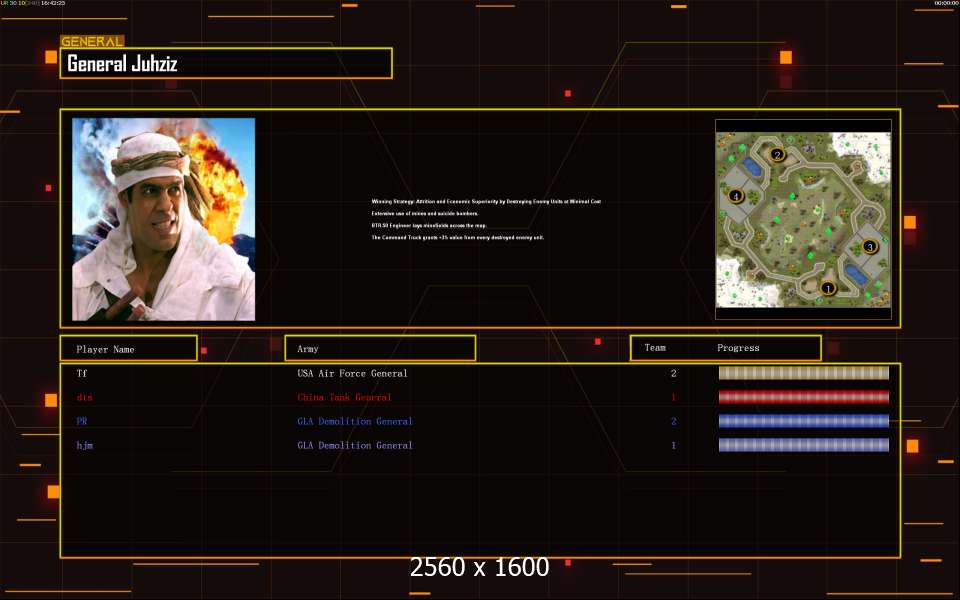
Task: Click the red loading progress bar
Action: pos(803,397)
